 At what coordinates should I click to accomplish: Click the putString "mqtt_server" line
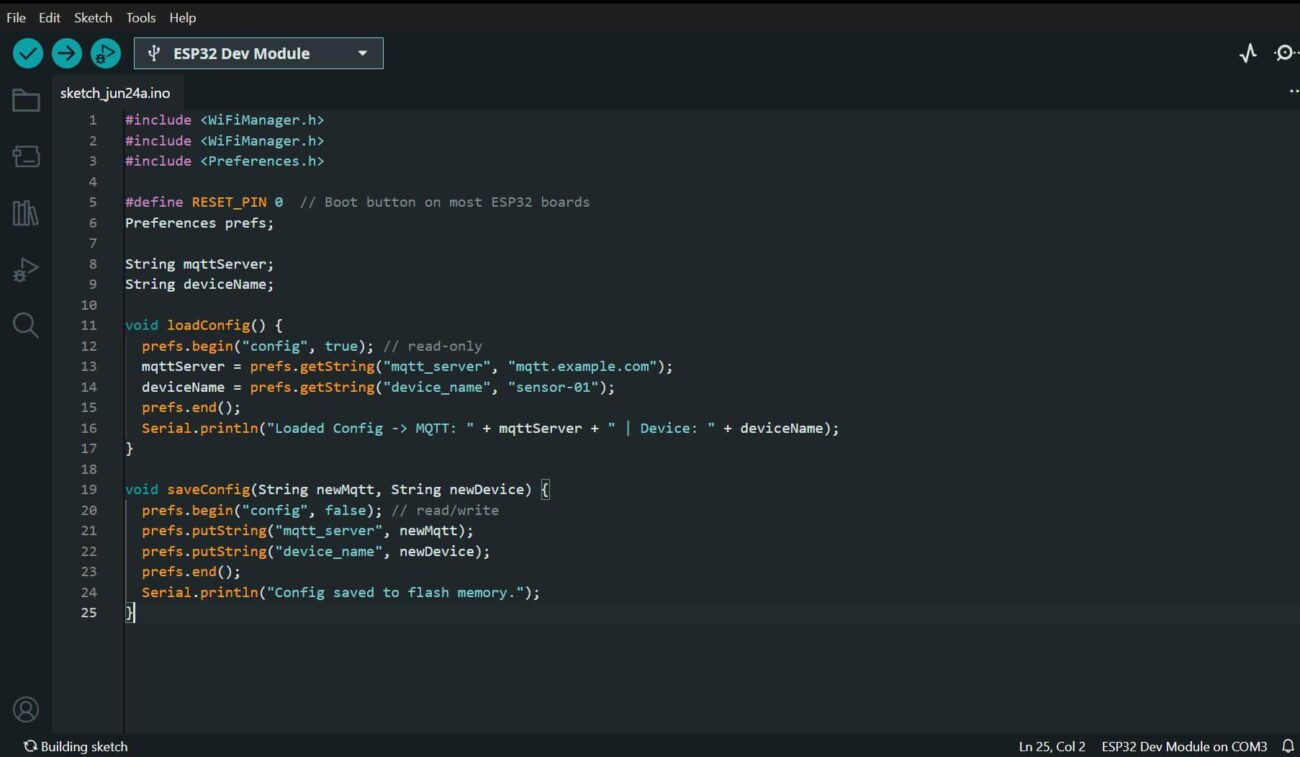[x=308, y=530]
